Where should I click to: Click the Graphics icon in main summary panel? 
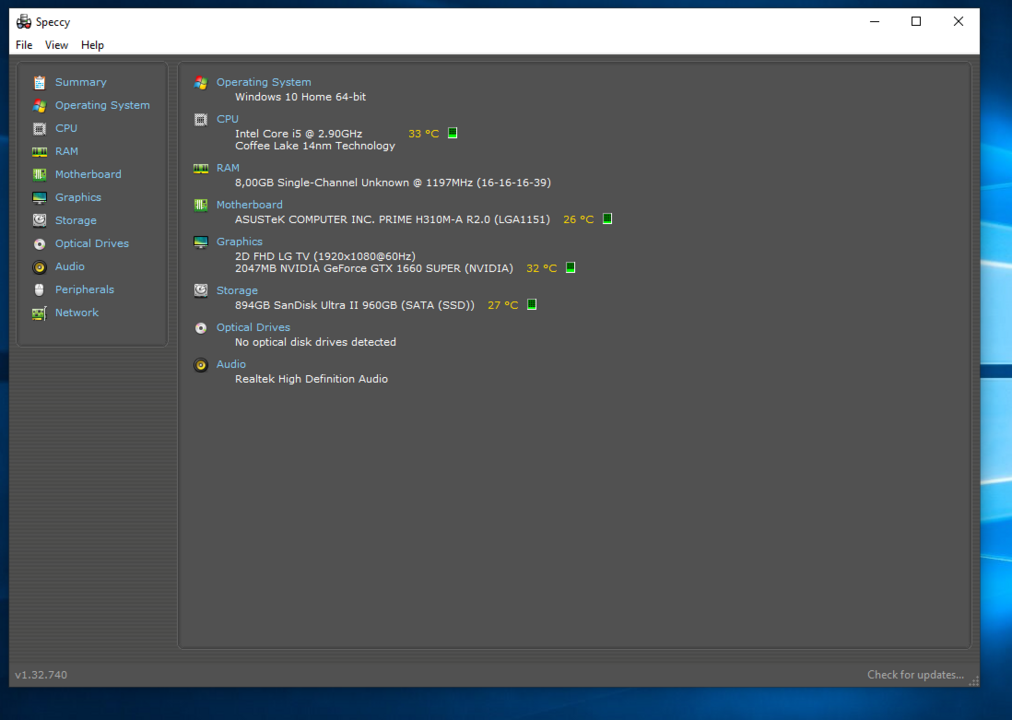(201, 242)
